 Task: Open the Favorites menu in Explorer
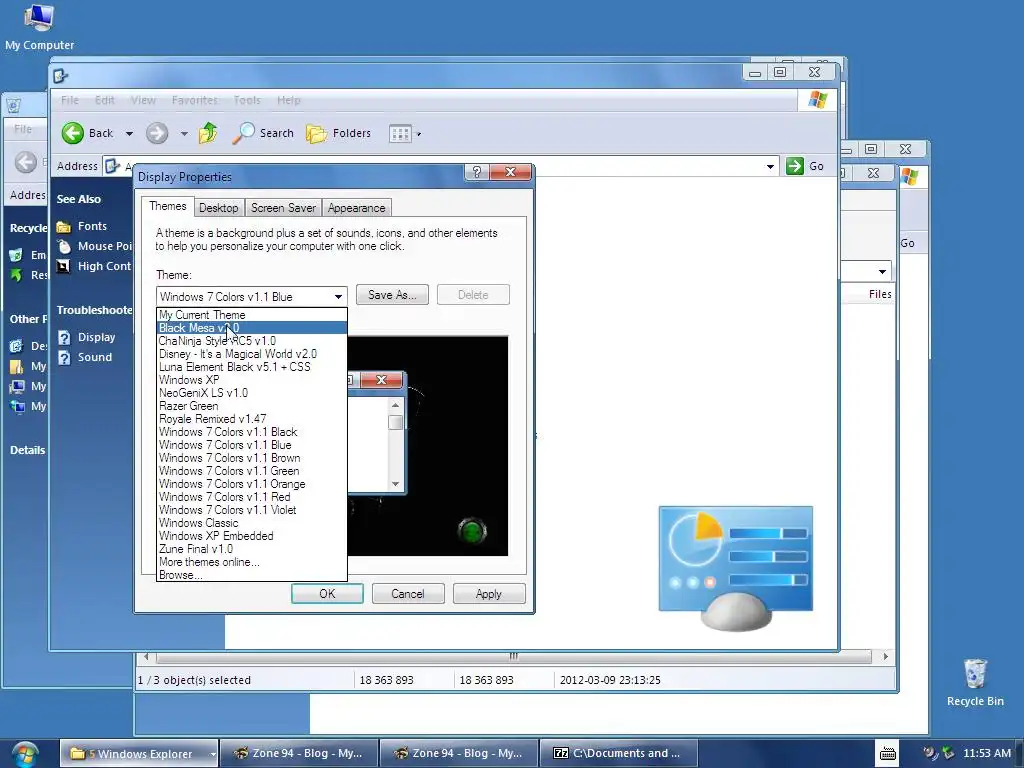[195, 101]
